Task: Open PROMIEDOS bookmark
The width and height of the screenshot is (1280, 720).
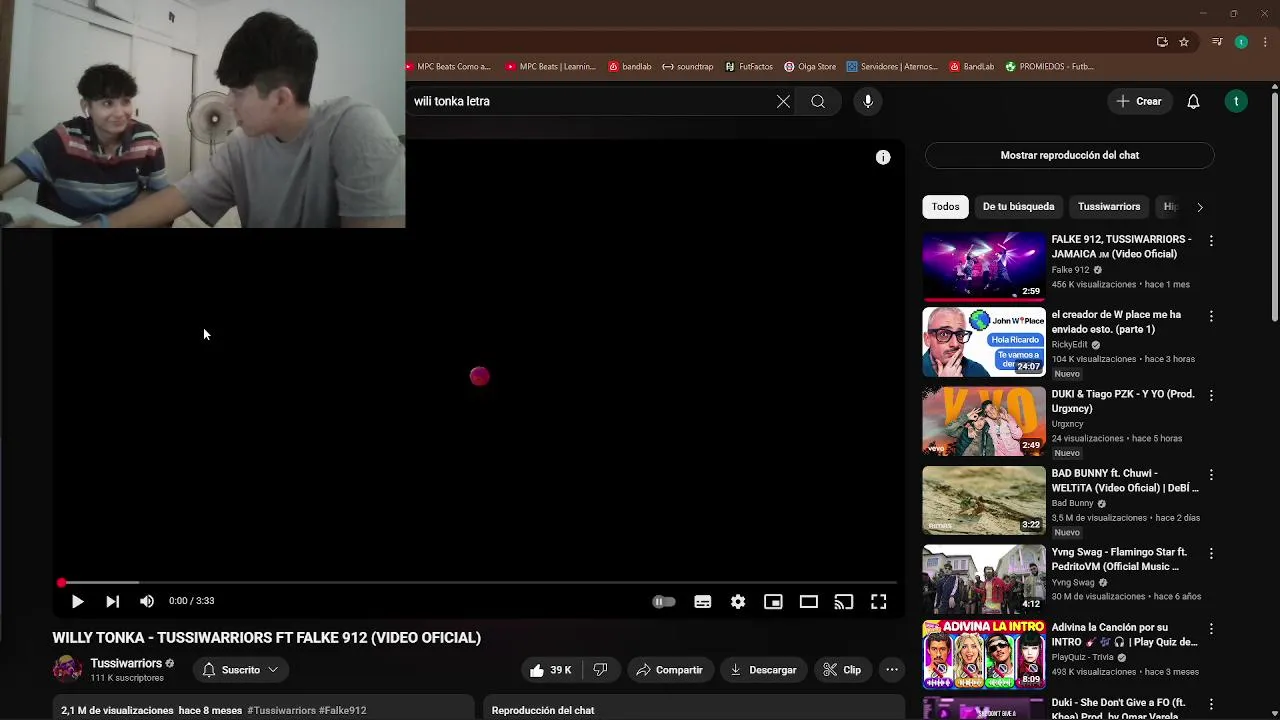Action: (1049, 67)
